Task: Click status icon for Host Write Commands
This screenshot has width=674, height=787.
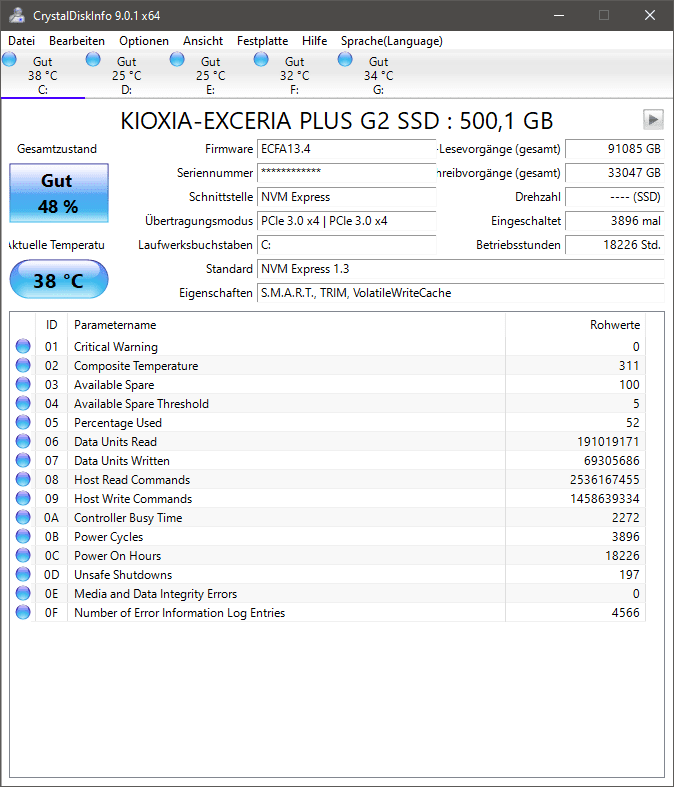Action: [x=23, y=498]
